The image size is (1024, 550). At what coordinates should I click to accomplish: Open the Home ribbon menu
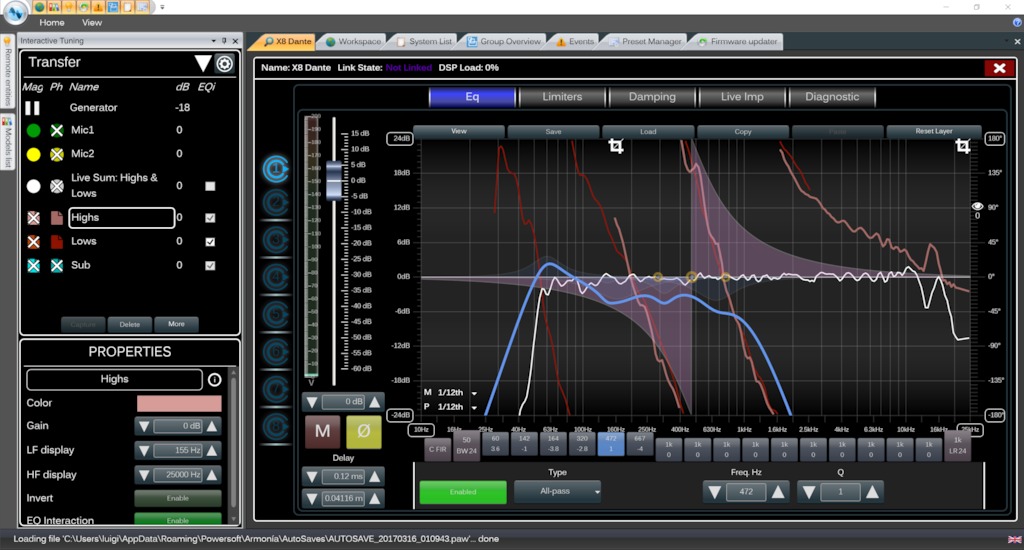pos(52,22)
